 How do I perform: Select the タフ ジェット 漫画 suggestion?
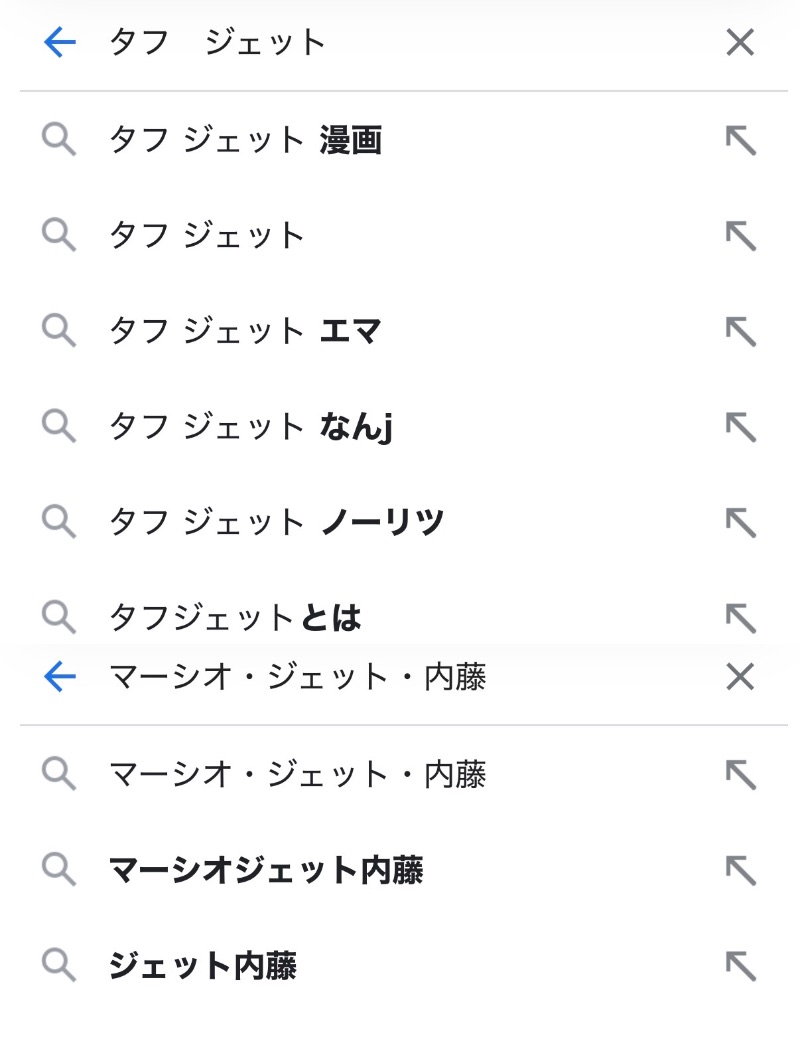[245, 141]
